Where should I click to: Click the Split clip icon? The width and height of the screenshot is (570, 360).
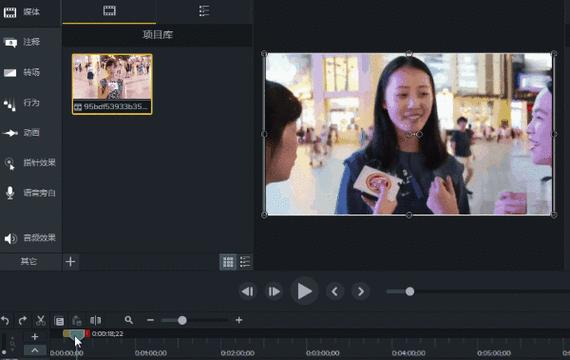click(95, 320)
